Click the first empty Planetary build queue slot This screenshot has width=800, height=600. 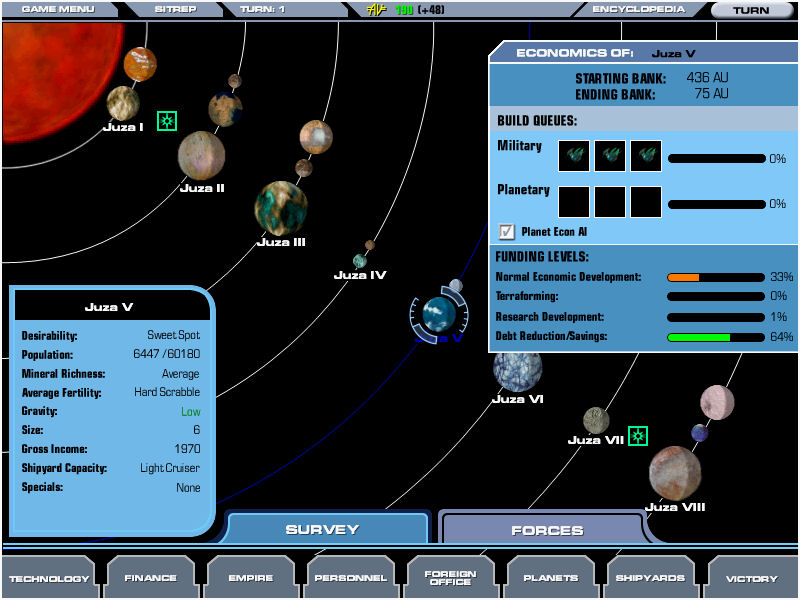pos(574,202)
